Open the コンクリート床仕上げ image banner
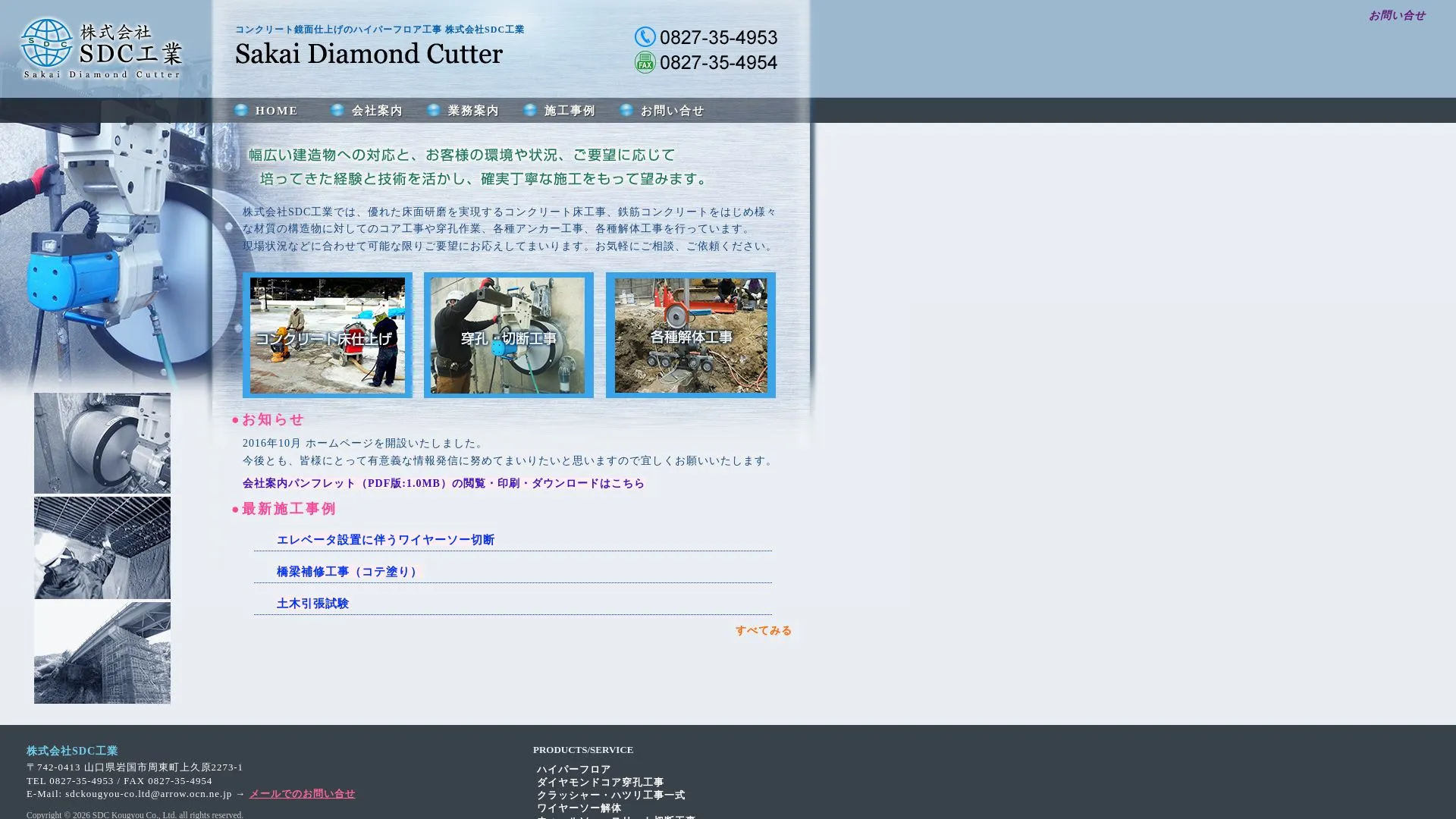 [x=328, y=335]
